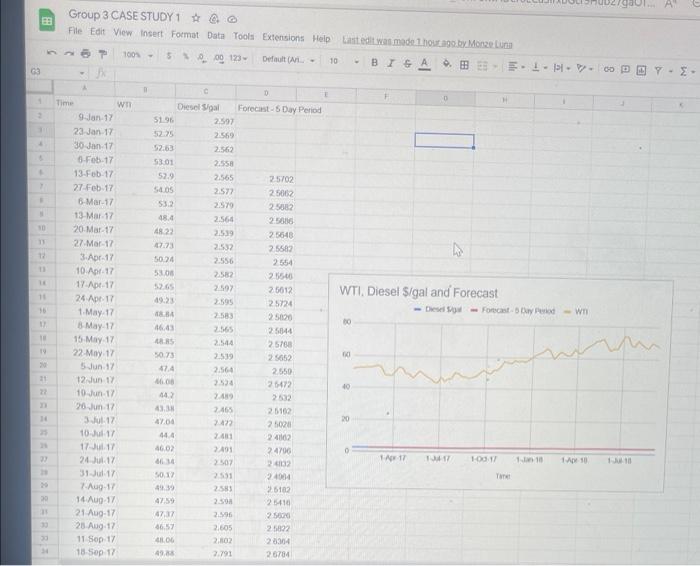This screenshot has height=566, width=700.
Task: Open the Tools menu
Action: coord(244,36)
